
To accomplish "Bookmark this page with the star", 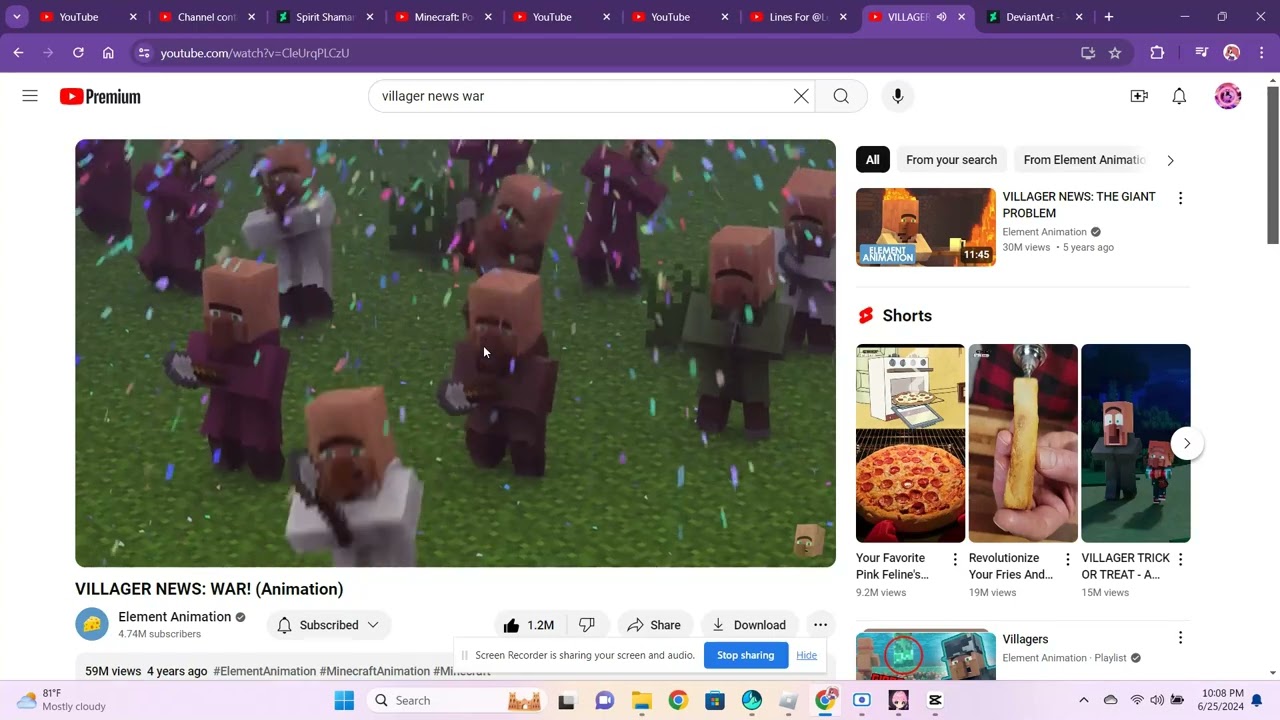I will [1115, 53].
